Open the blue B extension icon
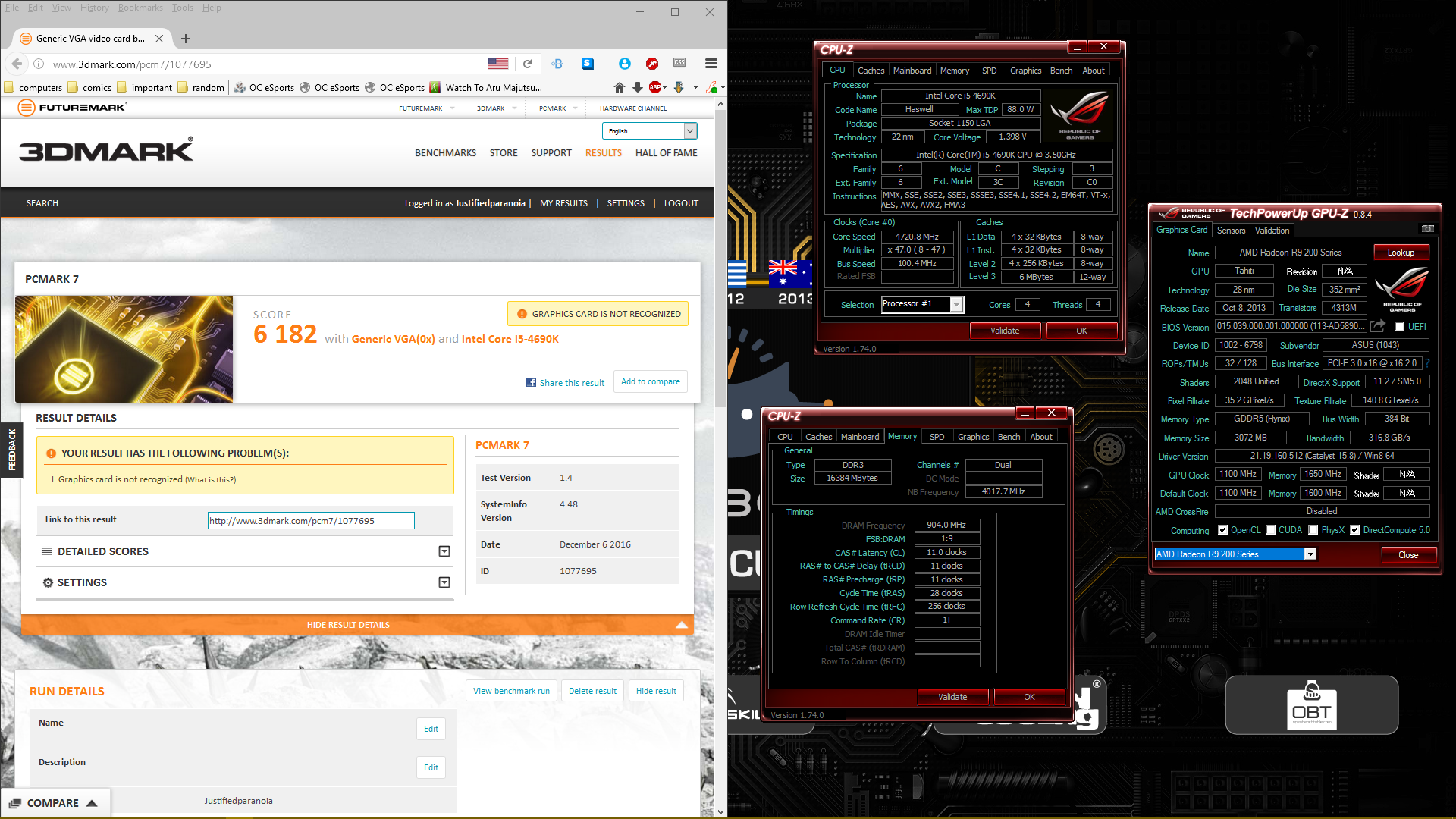 (557, 64)
